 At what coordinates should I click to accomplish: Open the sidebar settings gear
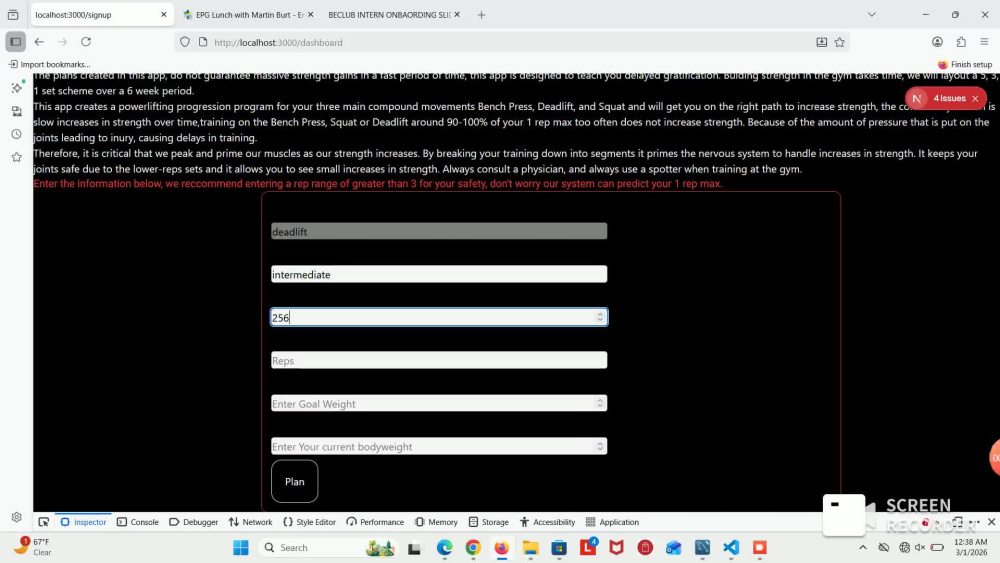point(17,517)
